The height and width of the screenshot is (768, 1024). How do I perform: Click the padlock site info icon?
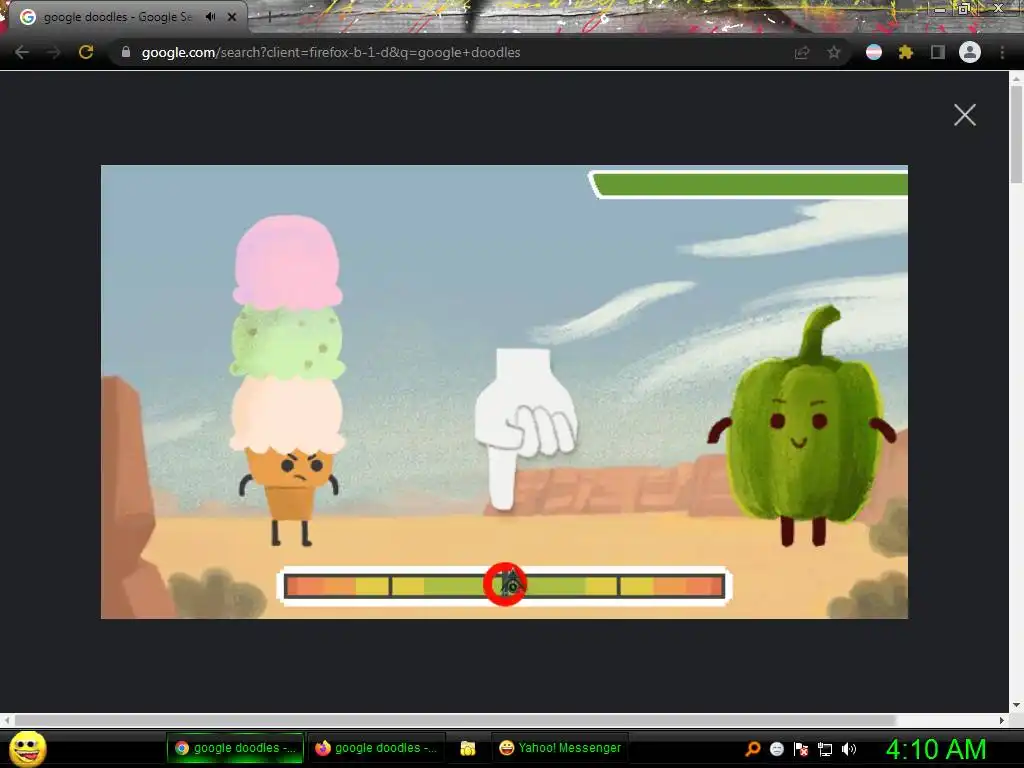coord(126,52)
